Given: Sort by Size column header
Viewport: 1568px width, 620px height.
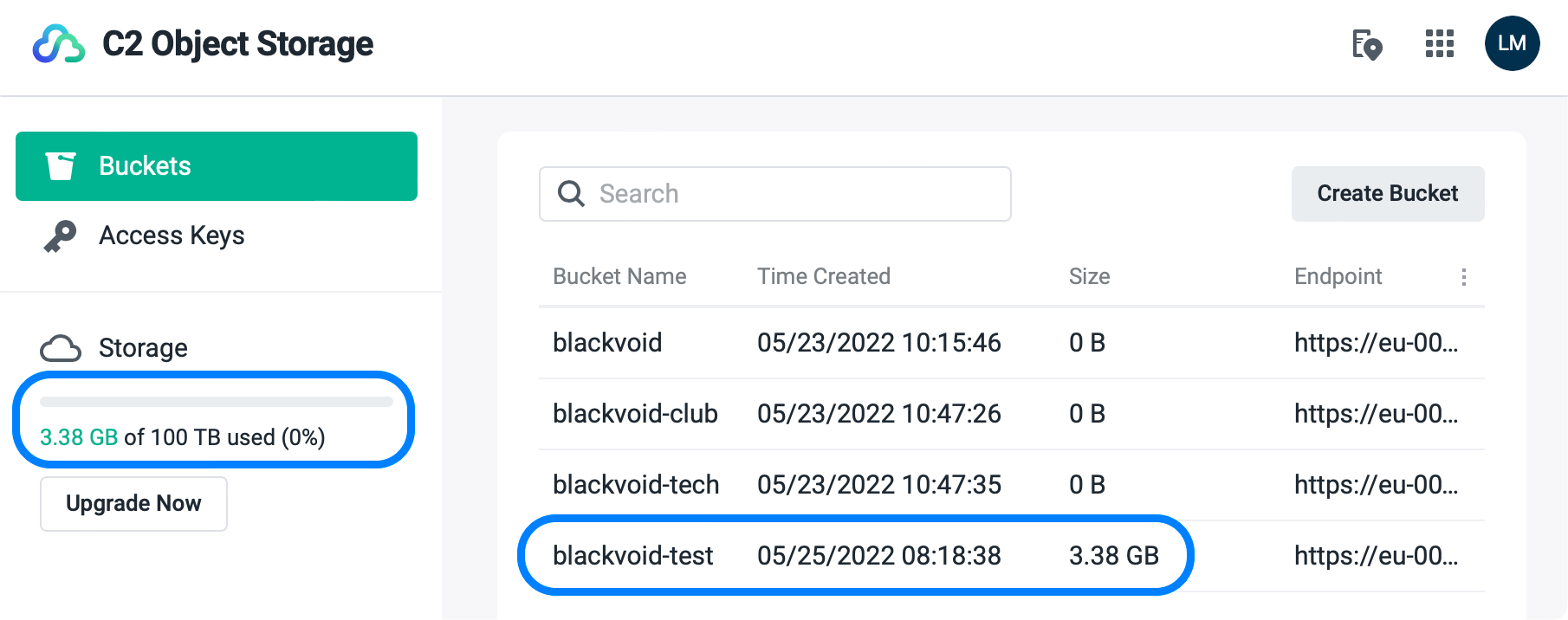Looking at the screenshot, I should point(1090,276).
